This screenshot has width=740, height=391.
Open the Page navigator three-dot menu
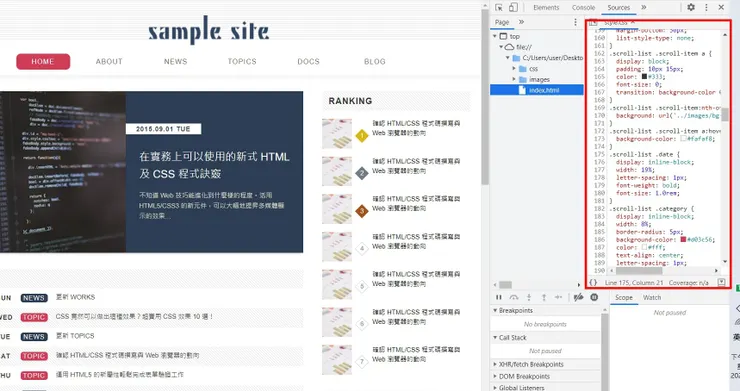click(x=575, y=22)
